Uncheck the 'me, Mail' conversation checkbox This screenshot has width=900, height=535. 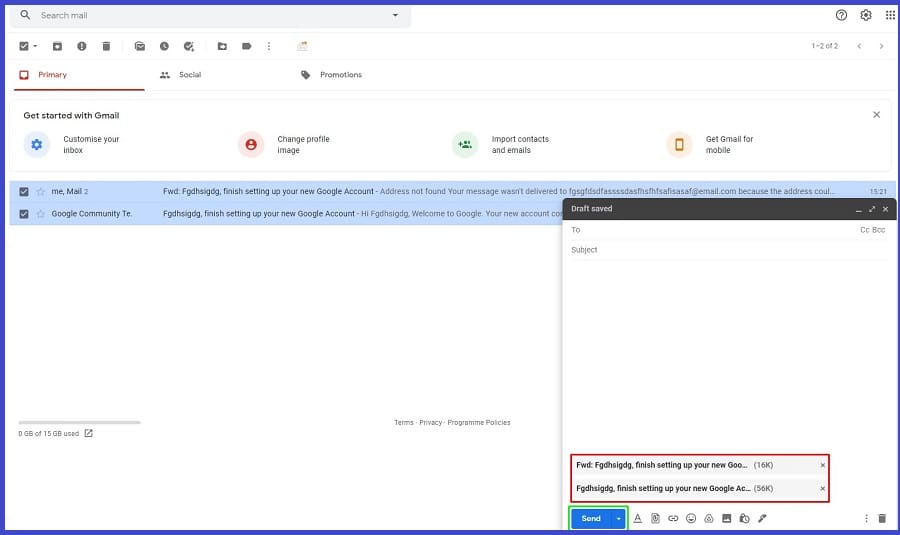24,192
